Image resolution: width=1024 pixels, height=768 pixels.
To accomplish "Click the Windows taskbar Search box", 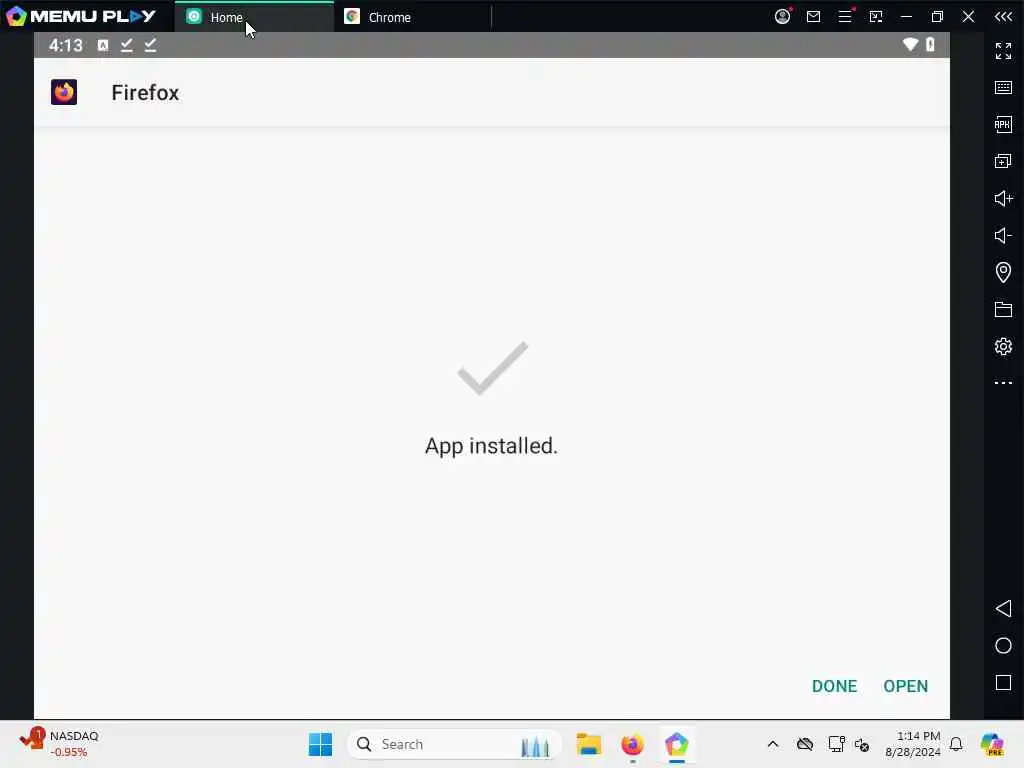I will coord(455,744).
